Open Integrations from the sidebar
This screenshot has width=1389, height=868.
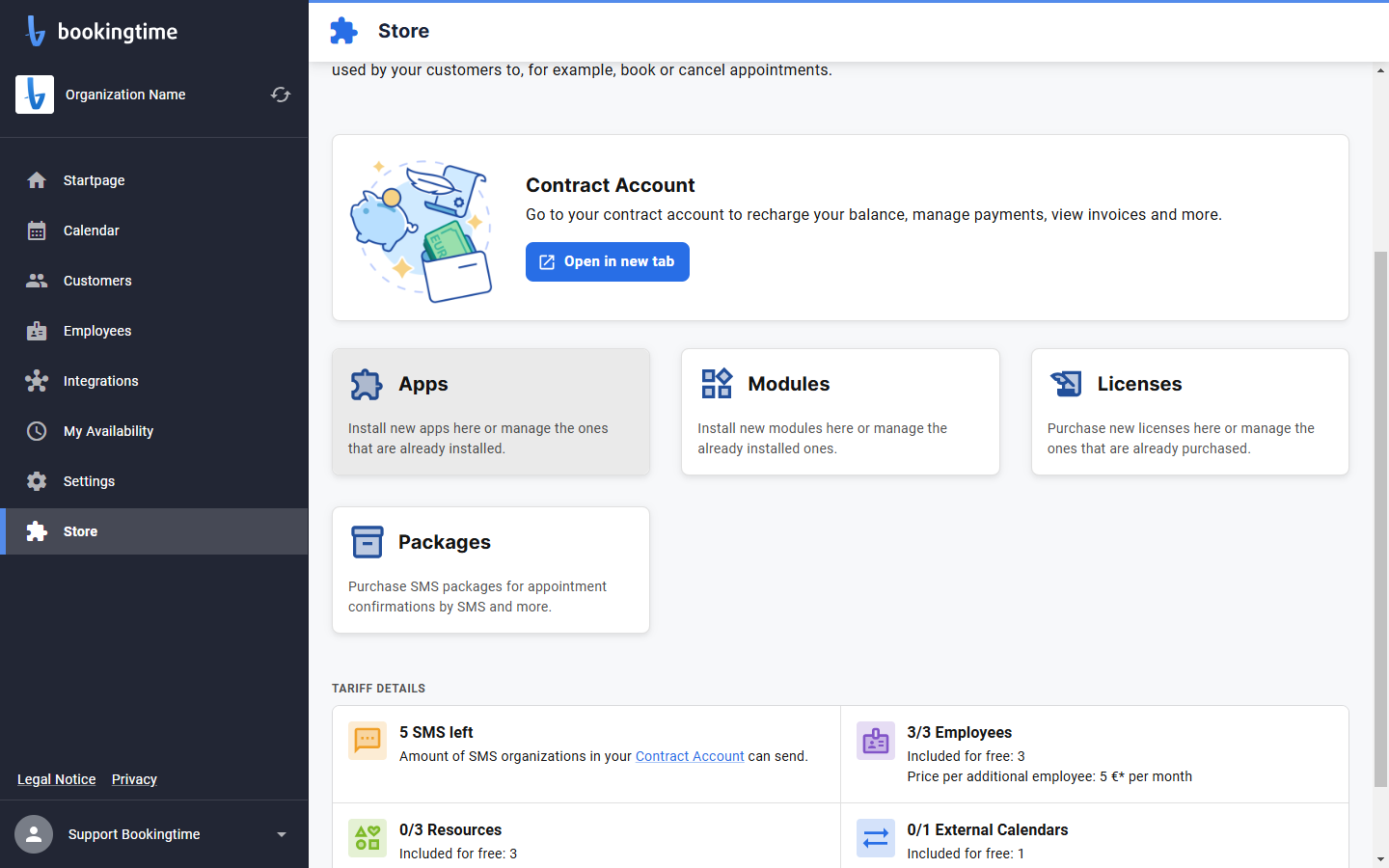click(x=154, y=381)
